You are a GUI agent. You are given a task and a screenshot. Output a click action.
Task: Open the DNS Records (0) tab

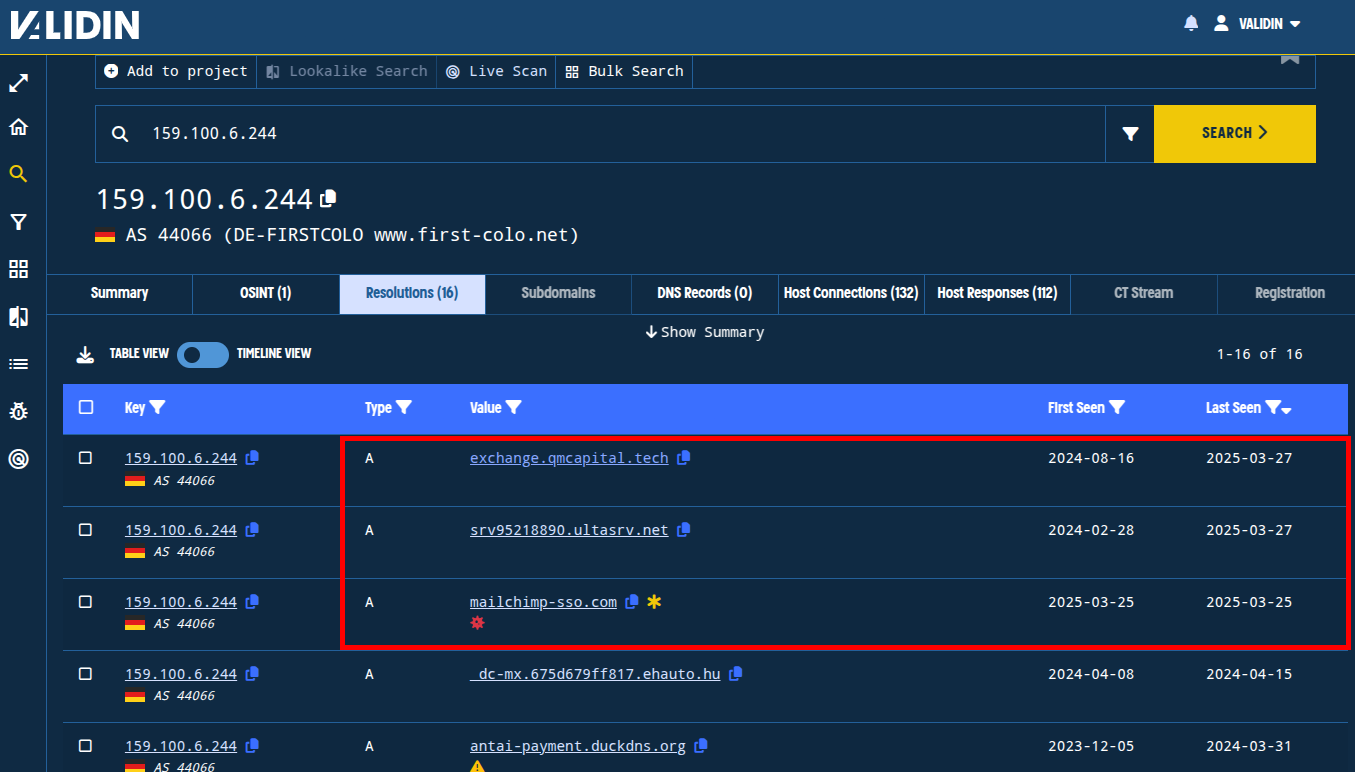[x=705, y=293]
